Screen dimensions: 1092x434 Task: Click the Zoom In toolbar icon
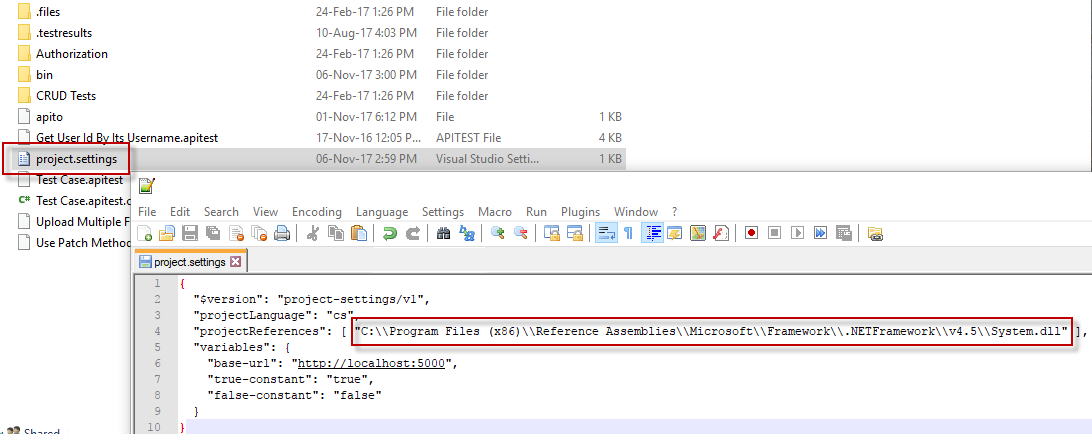point(497,233)
